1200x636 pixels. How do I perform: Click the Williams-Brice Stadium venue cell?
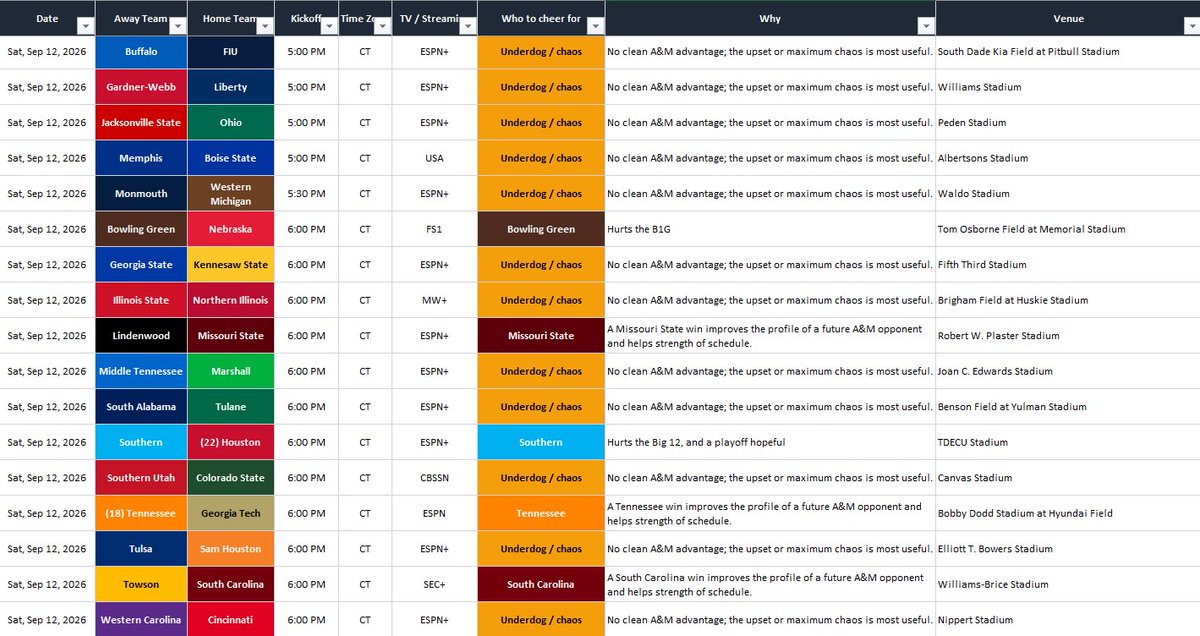pos(1068,584)
